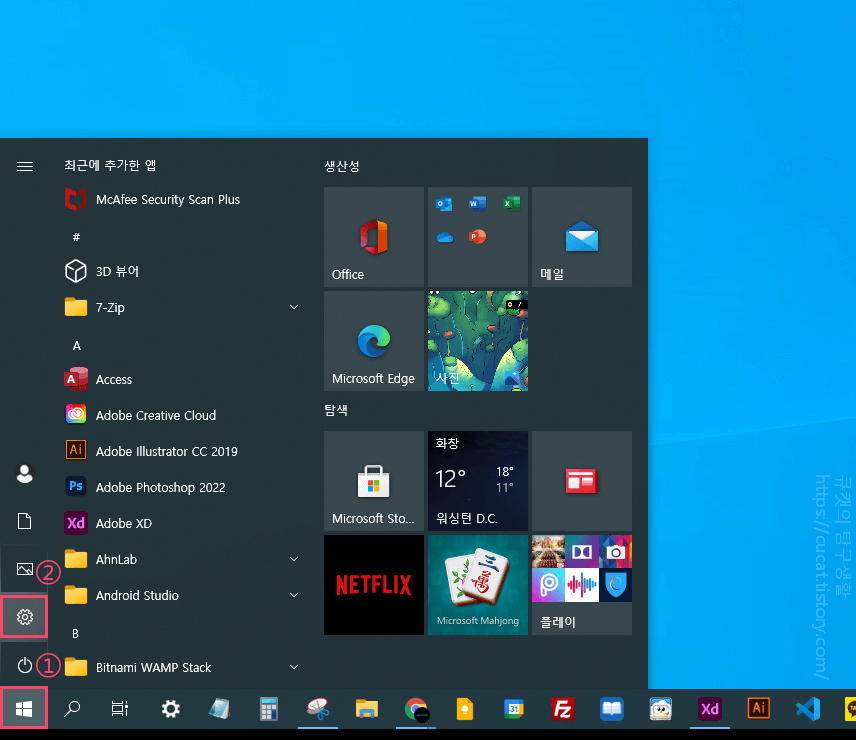Open Task View on taskbar

click(x=120, y=709)
